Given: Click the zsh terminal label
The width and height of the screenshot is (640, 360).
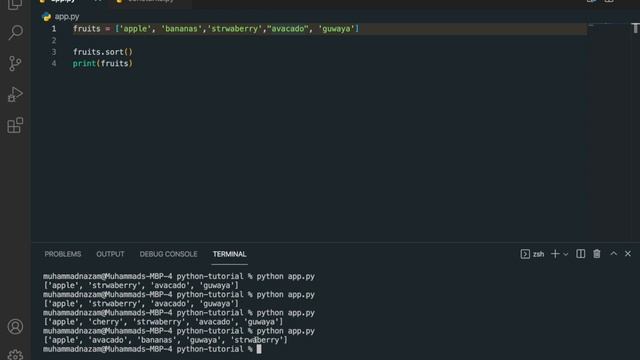Looking at the screenshot, I should [x=538, y=254].
